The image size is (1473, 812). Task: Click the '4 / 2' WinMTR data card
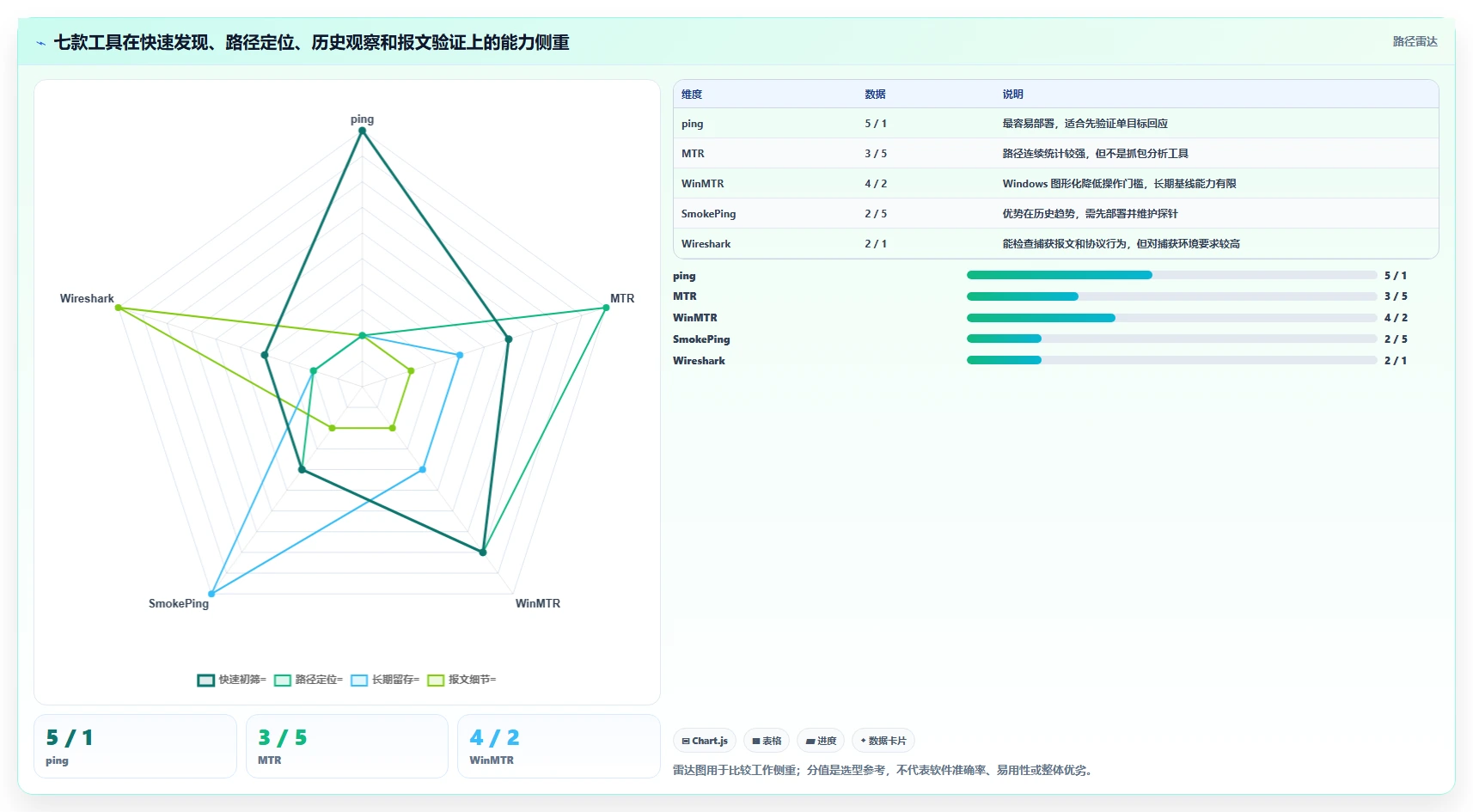(559, 747)
